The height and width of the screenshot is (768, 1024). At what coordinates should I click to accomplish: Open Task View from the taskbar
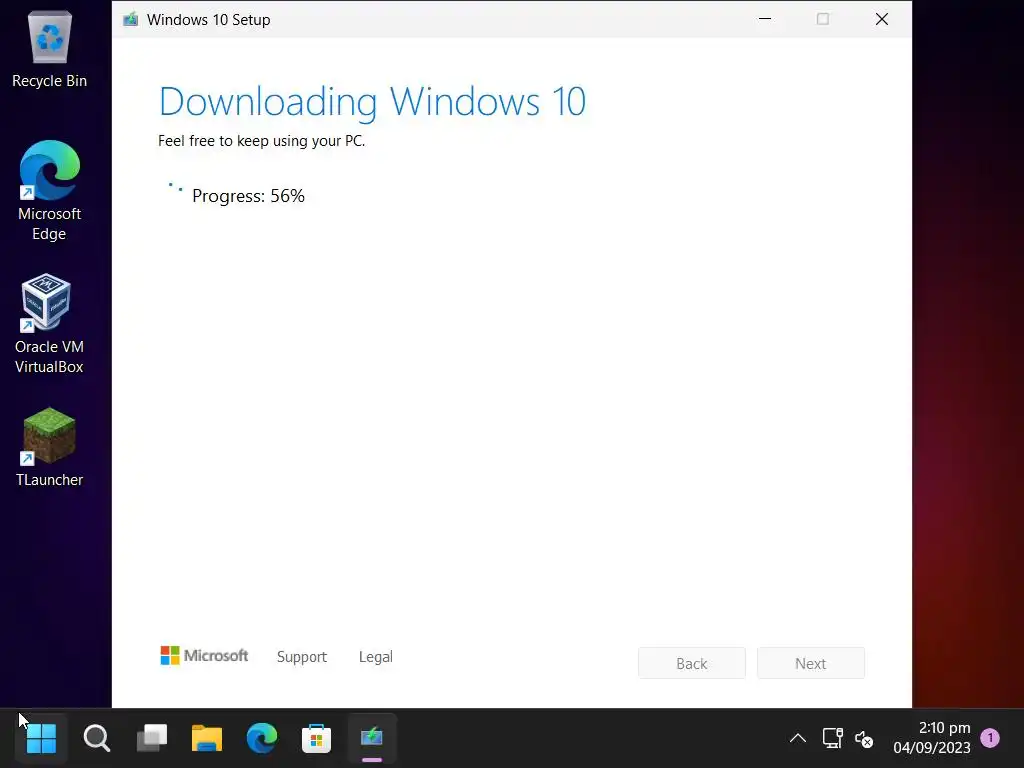pyautogui.click(x=152, y=739)
